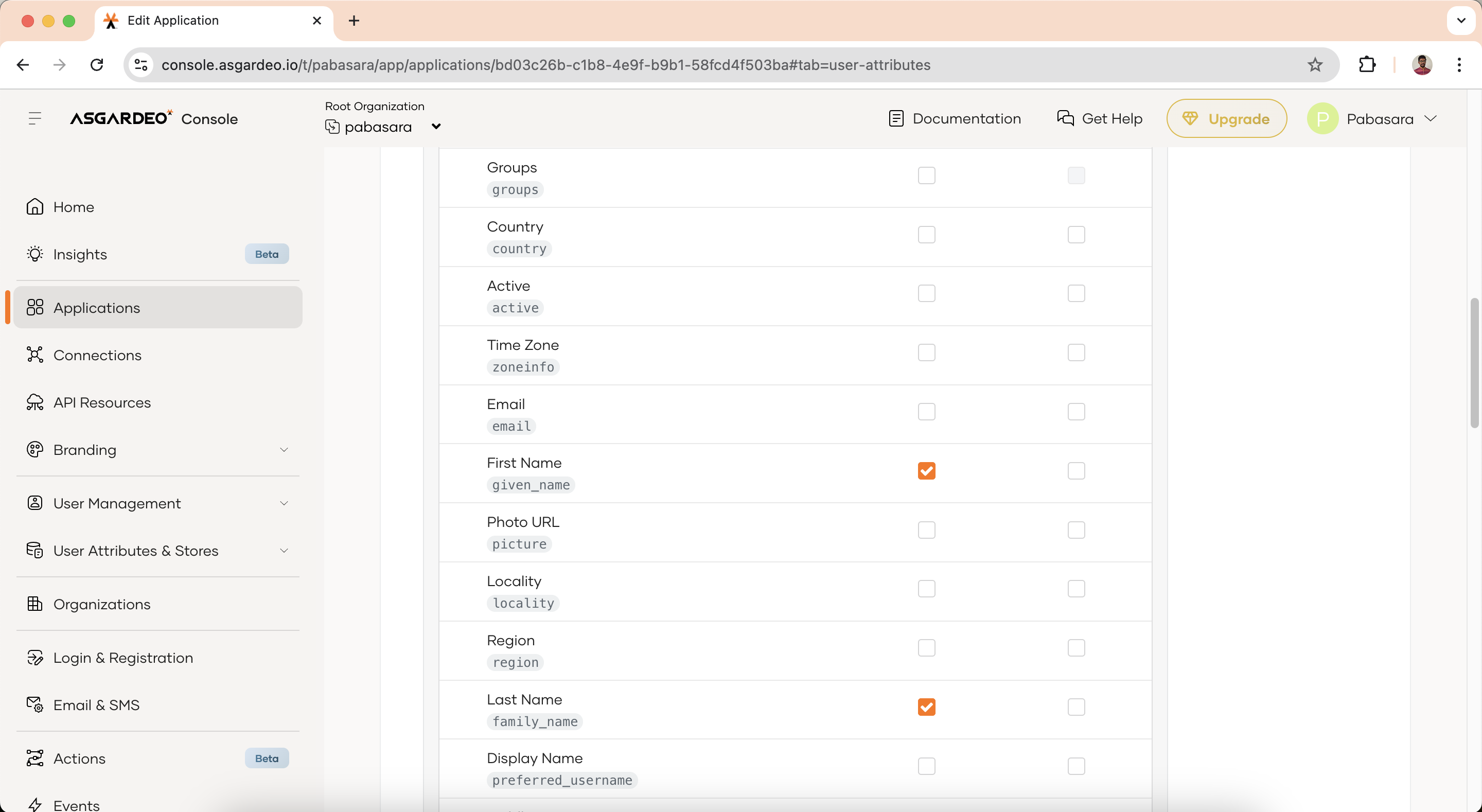The image size is (1482, 812).
Task: Expand User Management section
Action: tap(284, 503)
